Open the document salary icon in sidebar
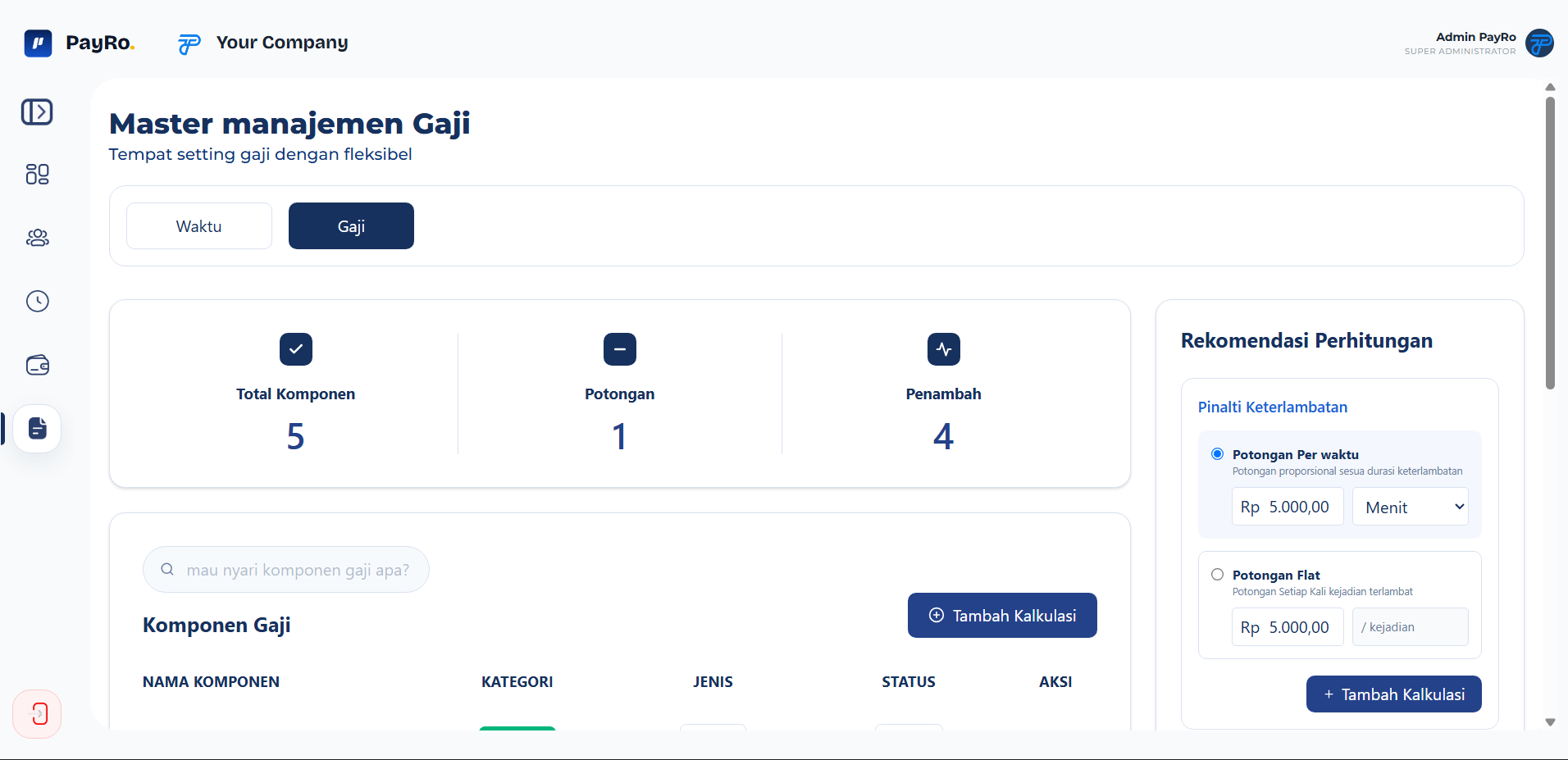Screen dimensions: 1568x760 pos(37,428)
